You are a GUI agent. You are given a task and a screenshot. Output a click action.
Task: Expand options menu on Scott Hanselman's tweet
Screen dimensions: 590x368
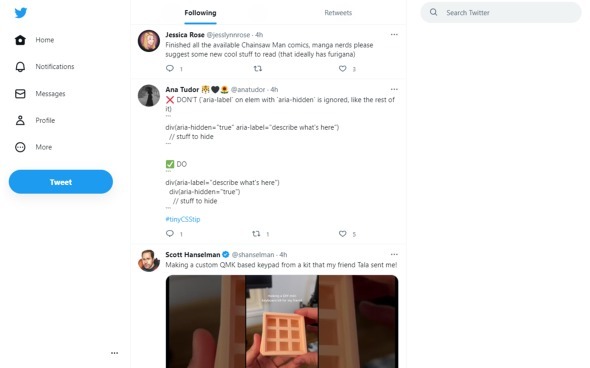394,255
